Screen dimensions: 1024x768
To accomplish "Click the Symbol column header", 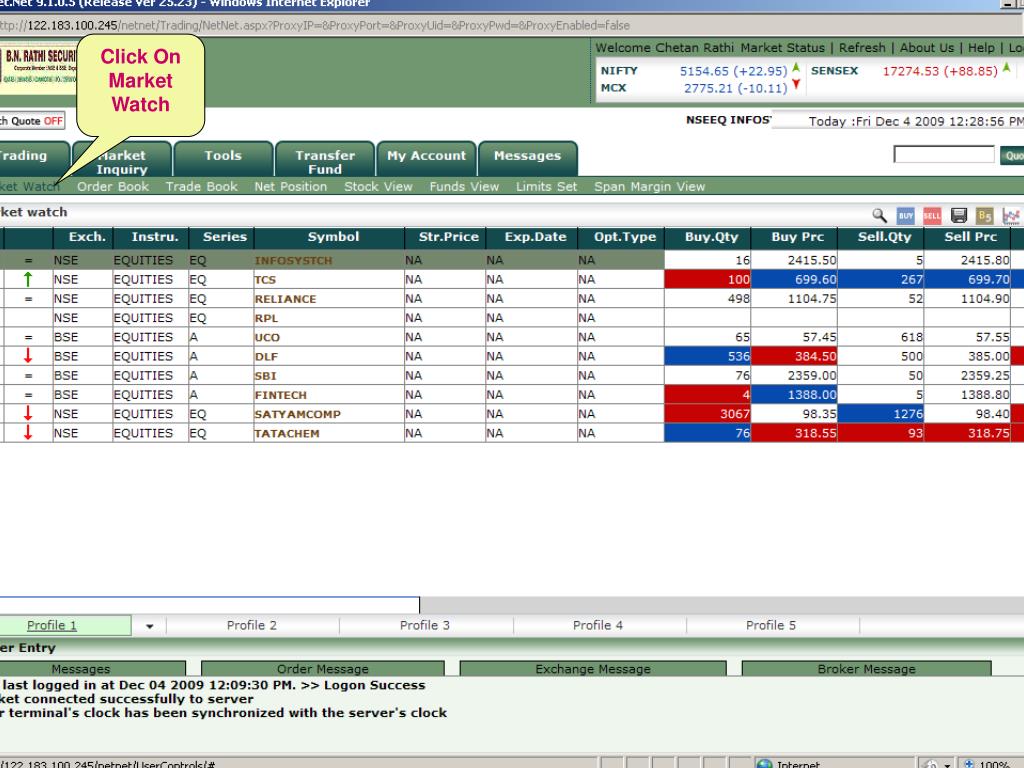I will pos(329,237).
